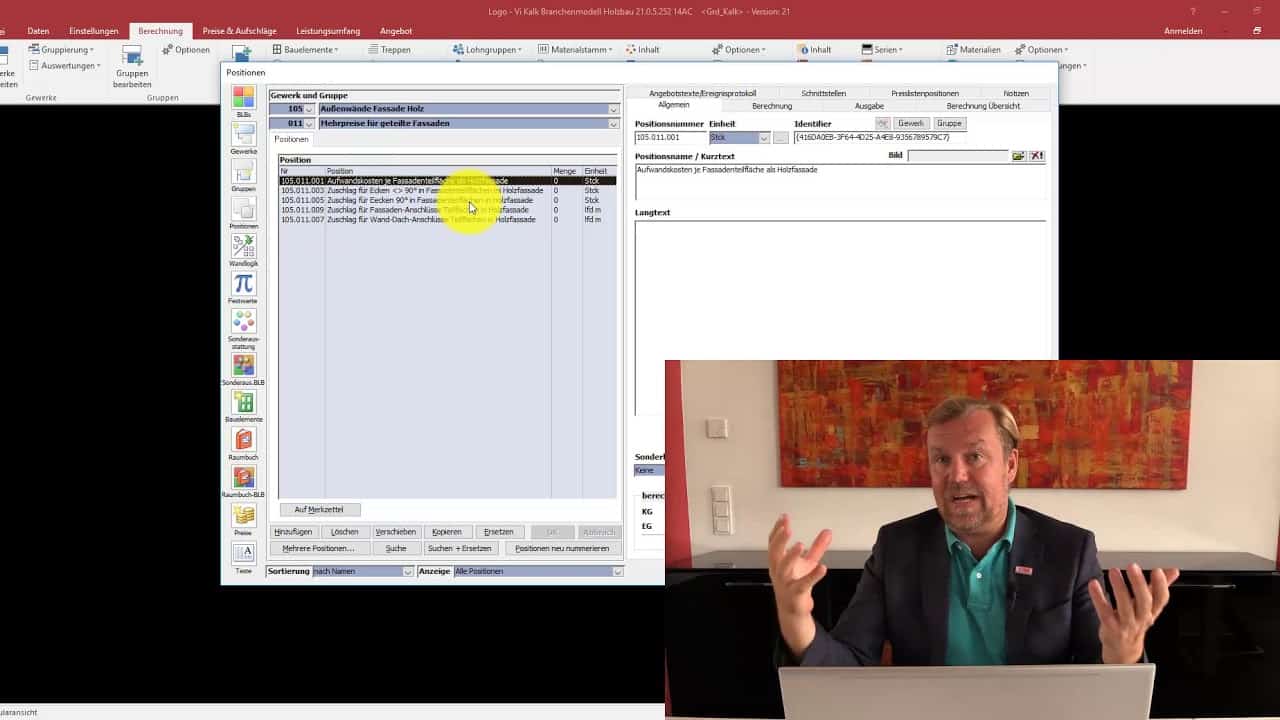Switch to the Berechnung Übersicht tab

[x=982, y=106]
